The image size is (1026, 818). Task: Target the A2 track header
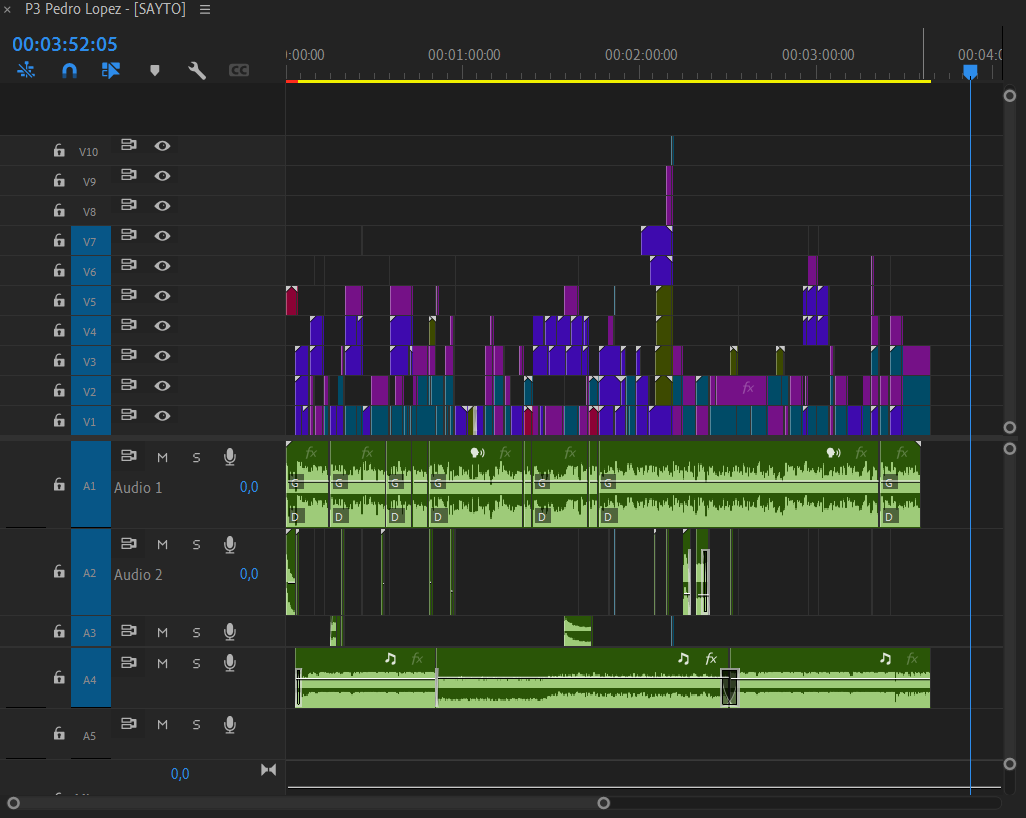click(x=91, y=573)
